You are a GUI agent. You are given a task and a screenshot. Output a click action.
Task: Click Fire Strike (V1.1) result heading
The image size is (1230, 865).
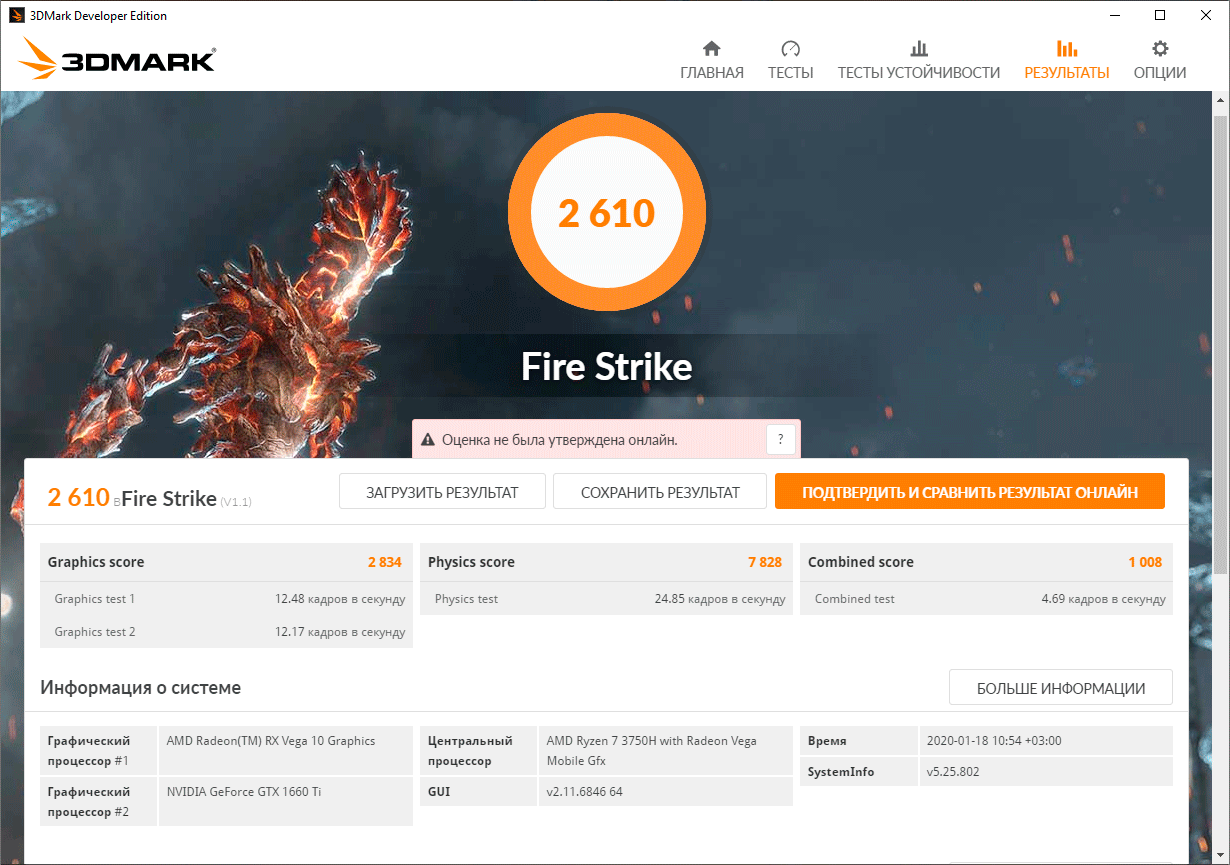pos(186,498)
